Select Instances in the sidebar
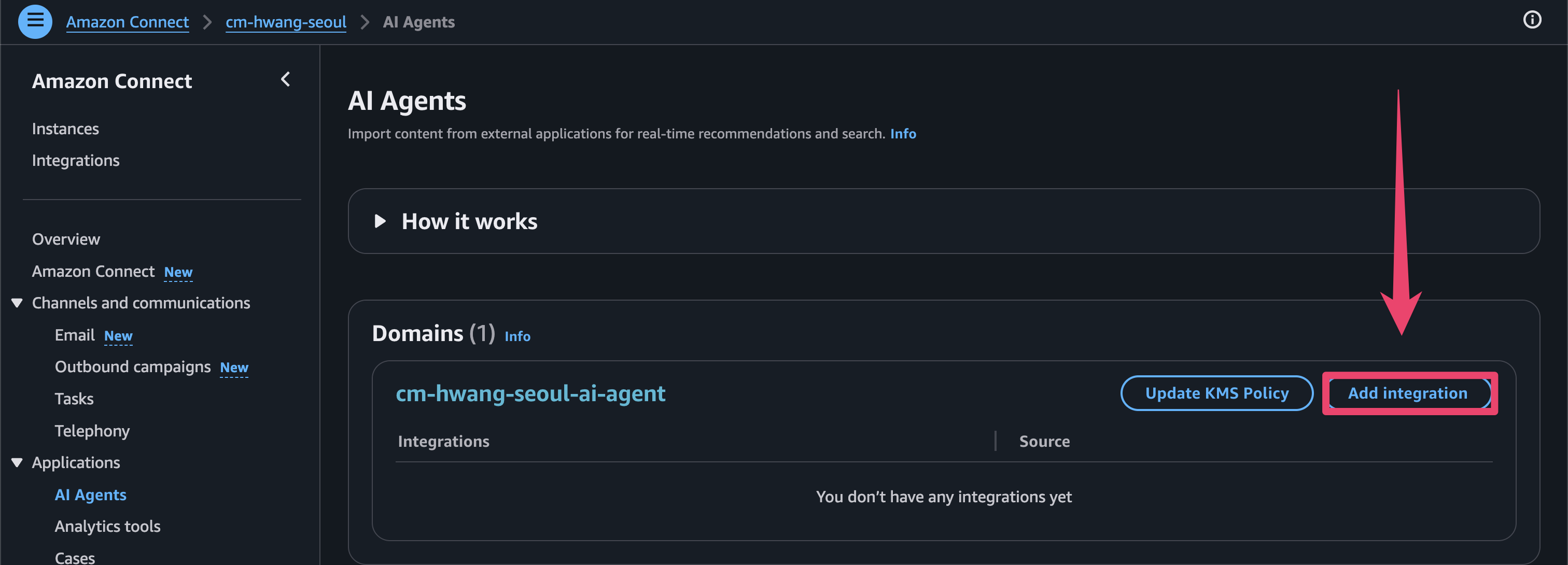 click(65, 129)
